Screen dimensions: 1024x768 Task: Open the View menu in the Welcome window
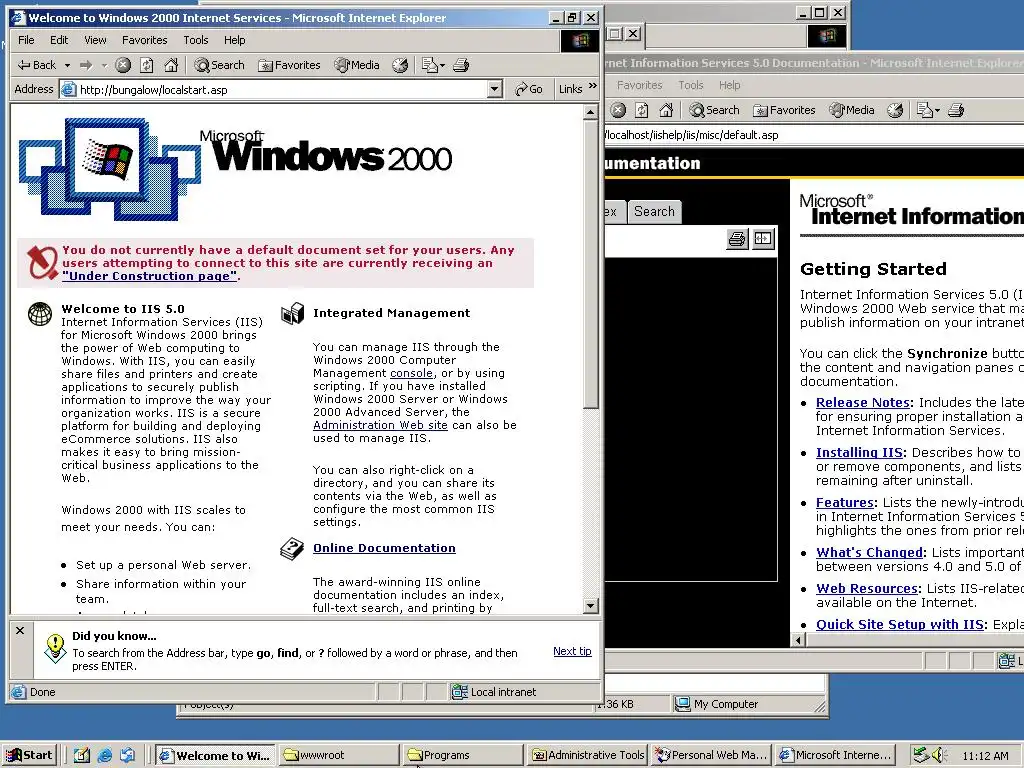point(95,40)
